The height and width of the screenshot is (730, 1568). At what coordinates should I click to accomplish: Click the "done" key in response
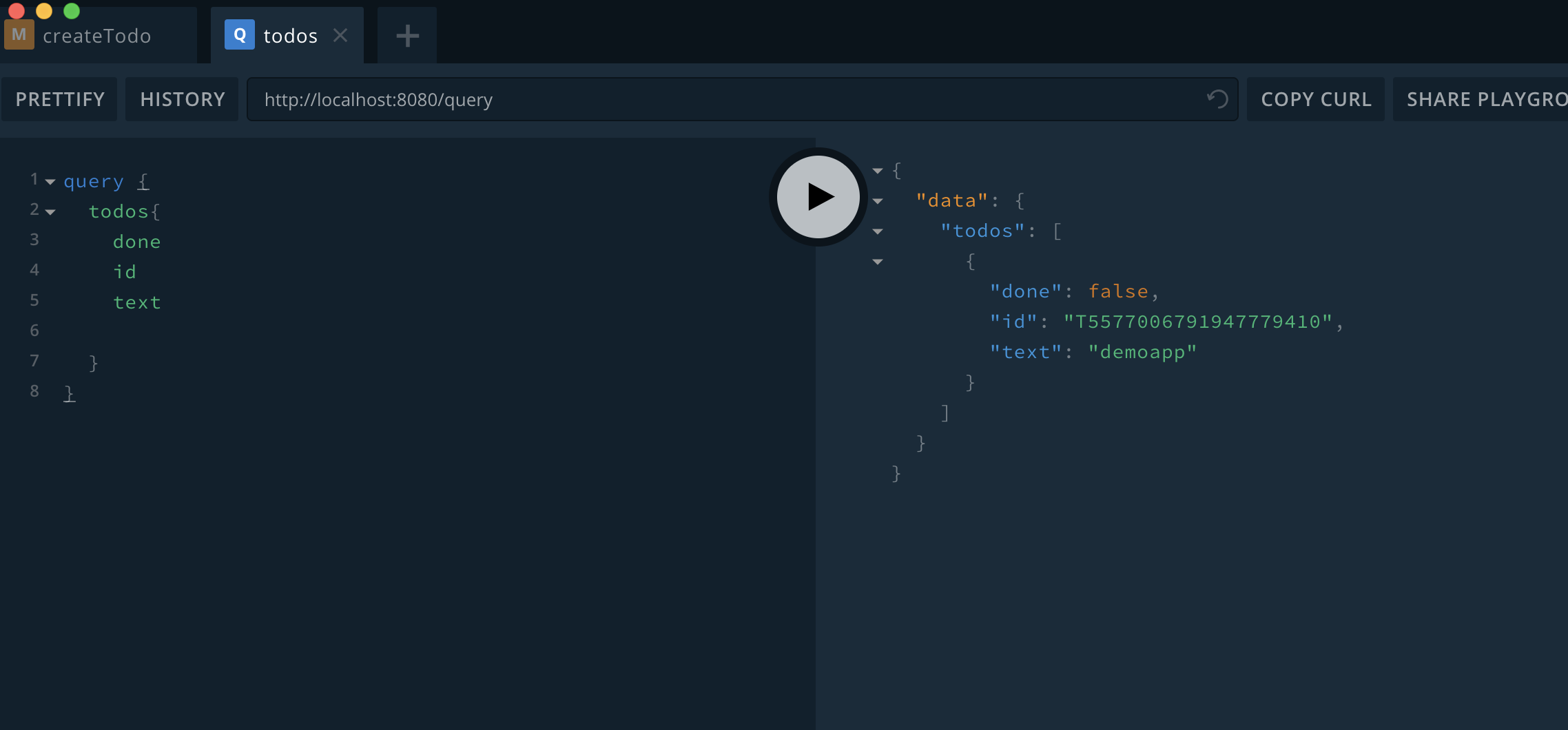tap(1026, 291)
